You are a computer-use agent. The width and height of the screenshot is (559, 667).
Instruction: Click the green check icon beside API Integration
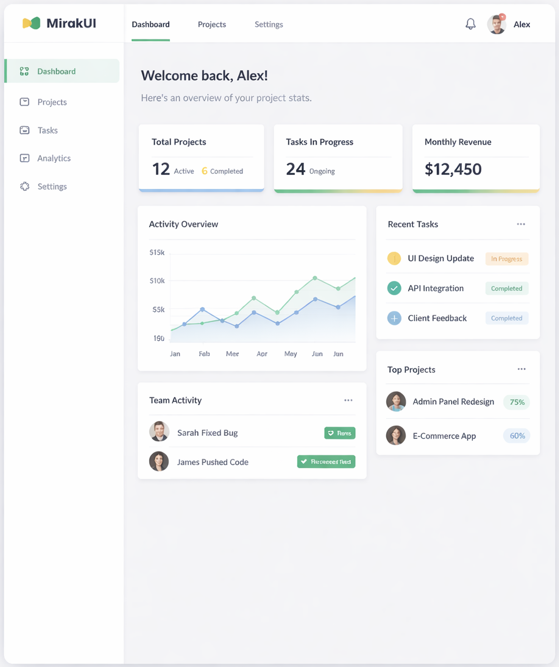point(394,288)
